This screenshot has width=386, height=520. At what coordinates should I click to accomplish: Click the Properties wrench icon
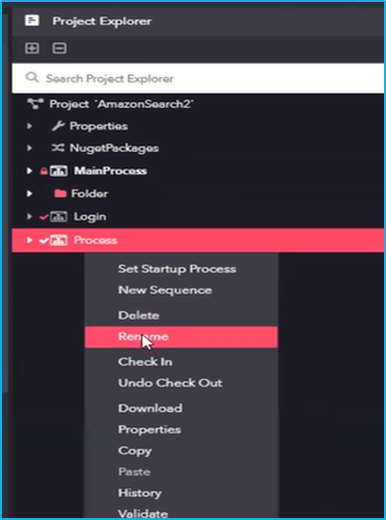pyautogui.click(x=58, y=126)
